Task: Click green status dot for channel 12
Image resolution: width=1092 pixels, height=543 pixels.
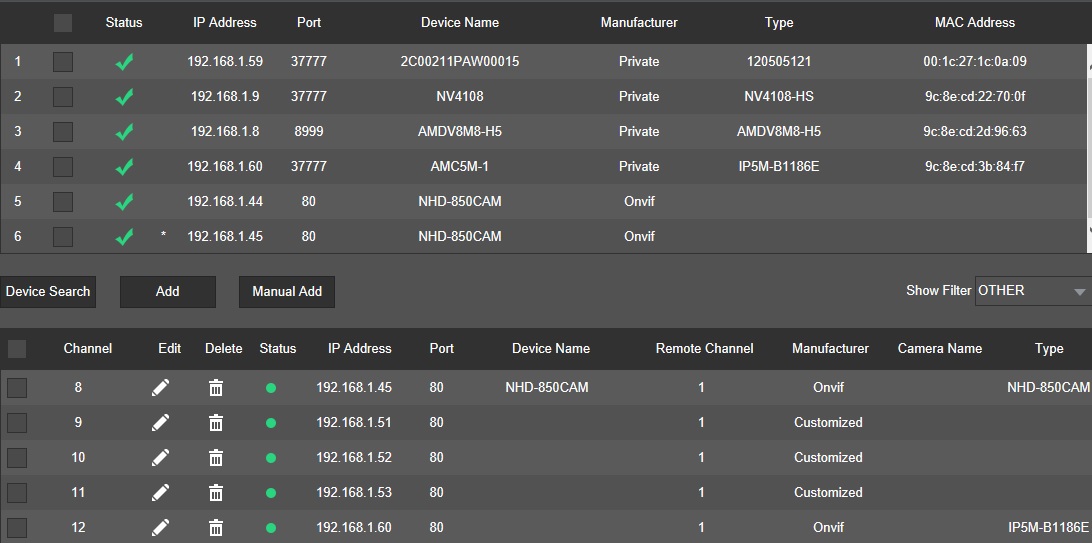Action: [x=271, y=528]
